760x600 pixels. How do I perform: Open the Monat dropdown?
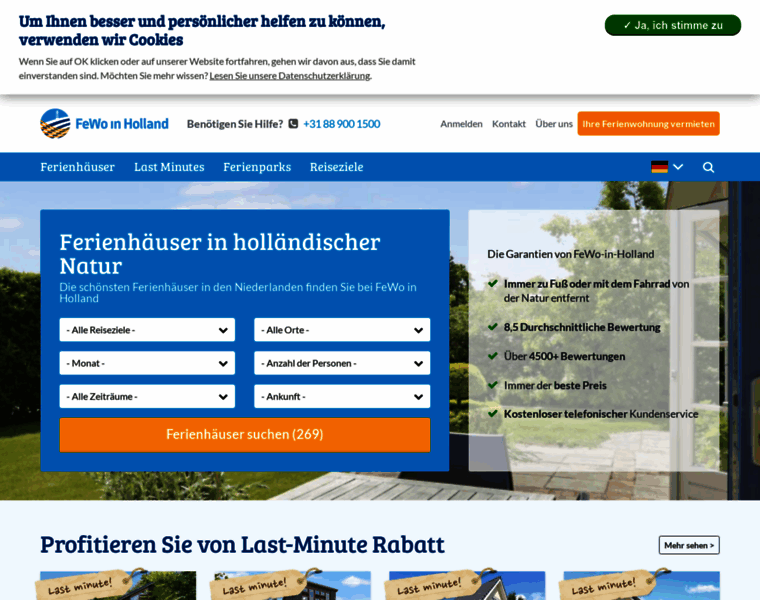(147, 363)
